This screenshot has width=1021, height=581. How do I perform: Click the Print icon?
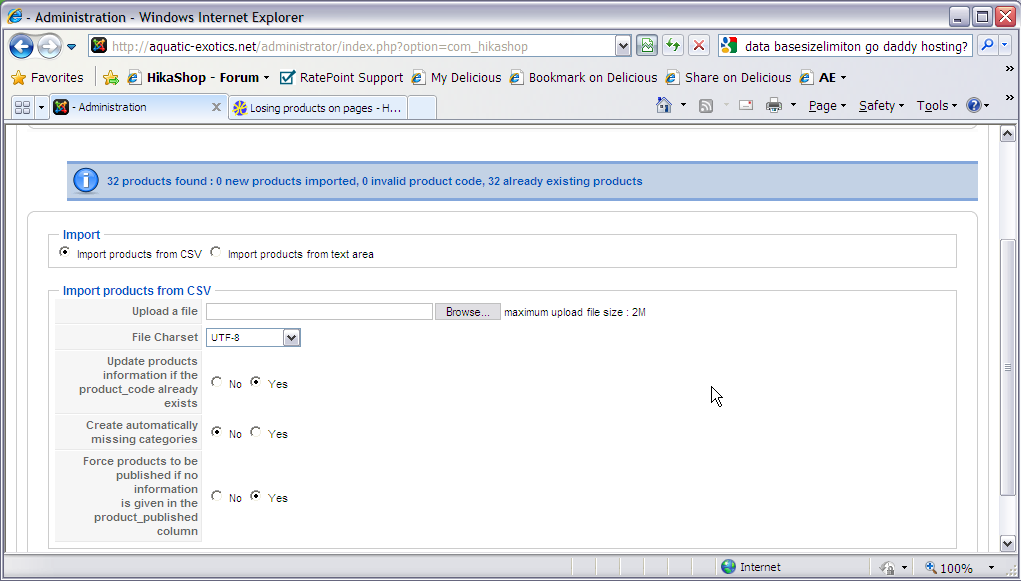(774, 105)
